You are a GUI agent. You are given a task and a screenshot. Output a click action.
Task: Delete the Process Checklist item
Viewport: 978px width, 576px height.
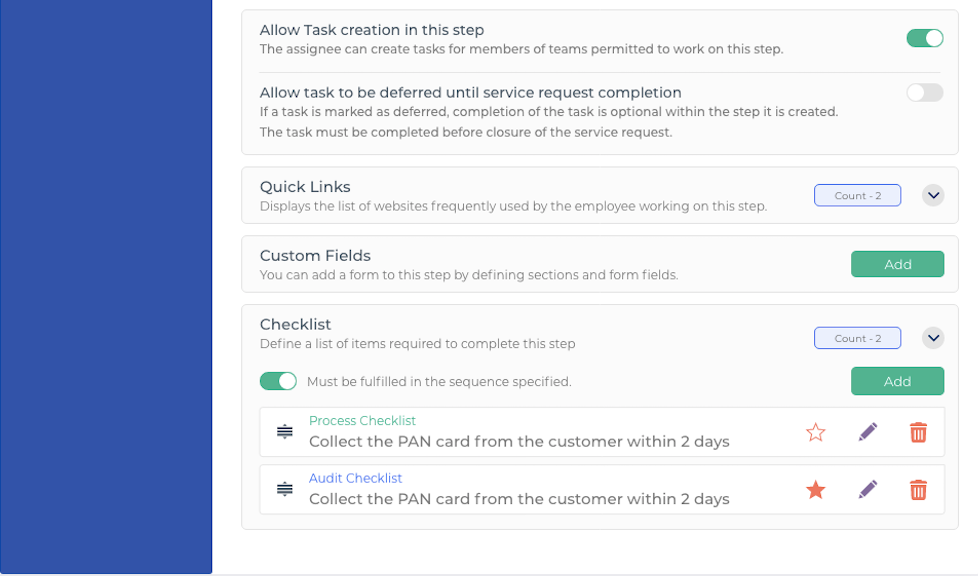pyautogui.click(x=918, y=432)
